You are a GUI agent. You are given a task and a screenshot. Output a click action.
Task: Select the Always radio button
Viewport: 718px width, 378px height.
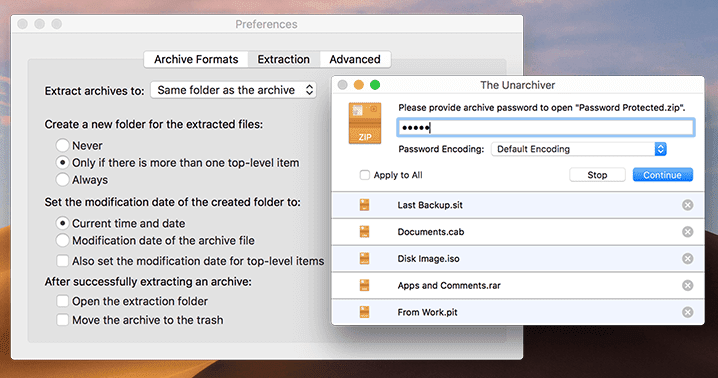coord(62,180)
